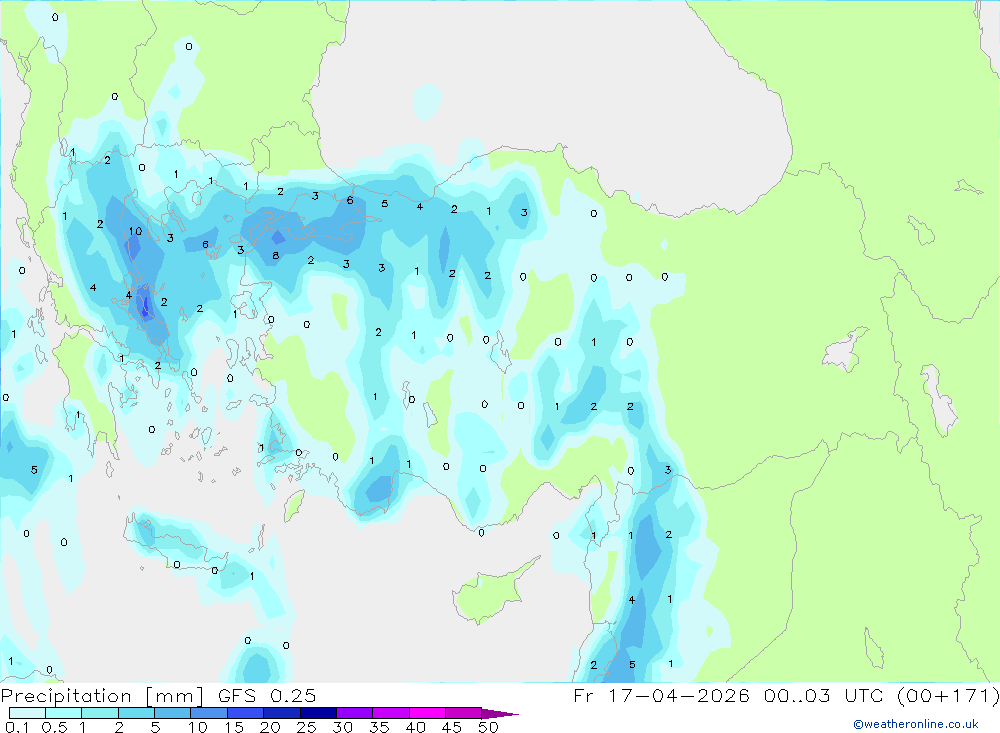Click legend swatch between 20 and 25
The height and width of the screenshot is (733, 1000).
tap(281, 713)
